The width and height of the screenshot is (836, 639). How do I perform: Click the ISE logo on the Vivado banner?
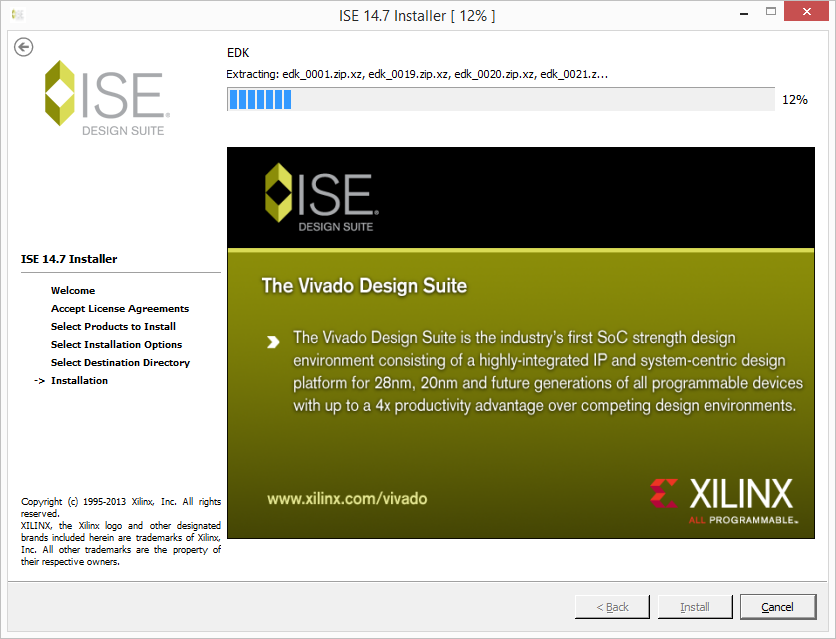(x=322, y=198)
